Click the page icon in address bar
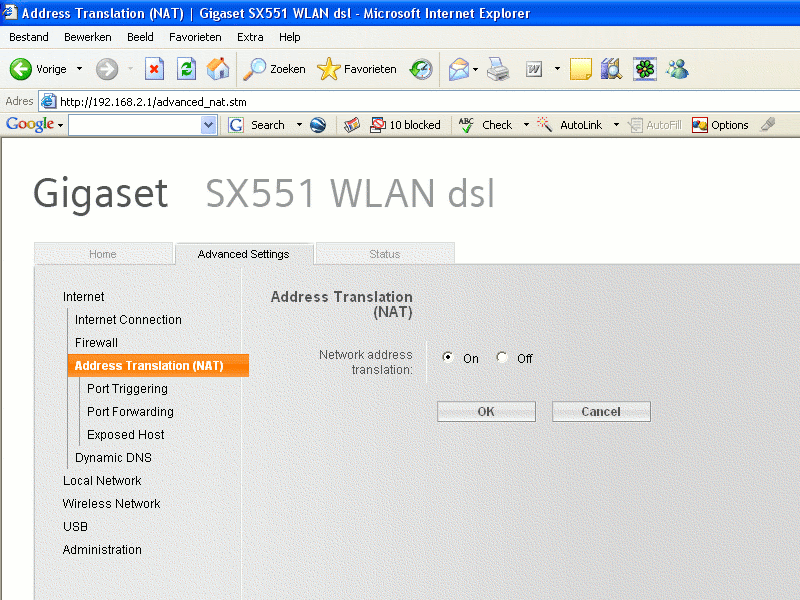Image resolution: width=800 pixels, height=600 pixels. (x=48, y=102)
